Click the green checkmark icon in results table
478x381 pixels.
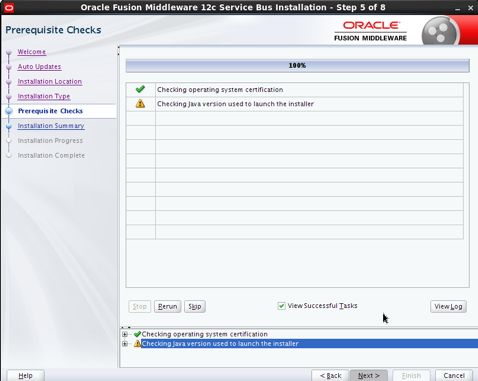pyautogui.click(x=140, y=89)
